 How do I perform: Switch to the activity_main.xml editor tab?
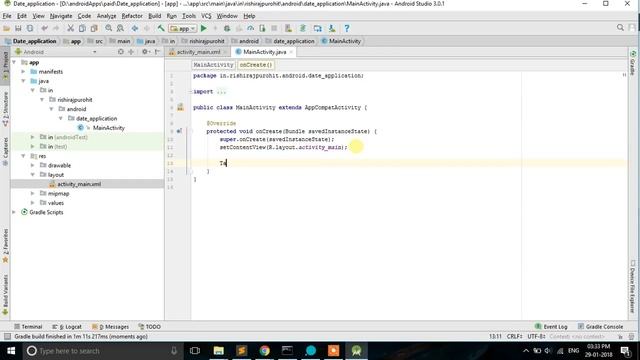tap(198, 52)
